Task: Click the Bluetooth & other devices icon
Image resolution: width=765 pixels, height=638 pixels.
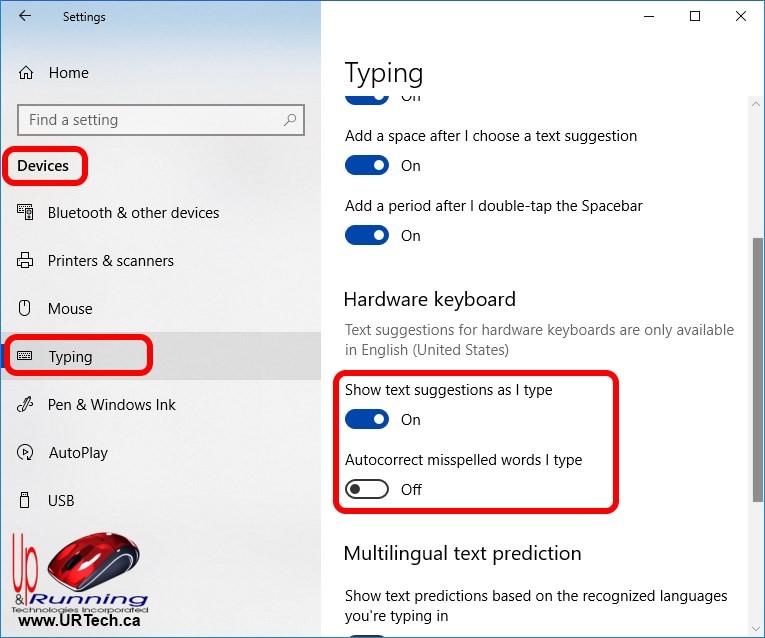Action: pyautogui.click(x=26, y=213)
